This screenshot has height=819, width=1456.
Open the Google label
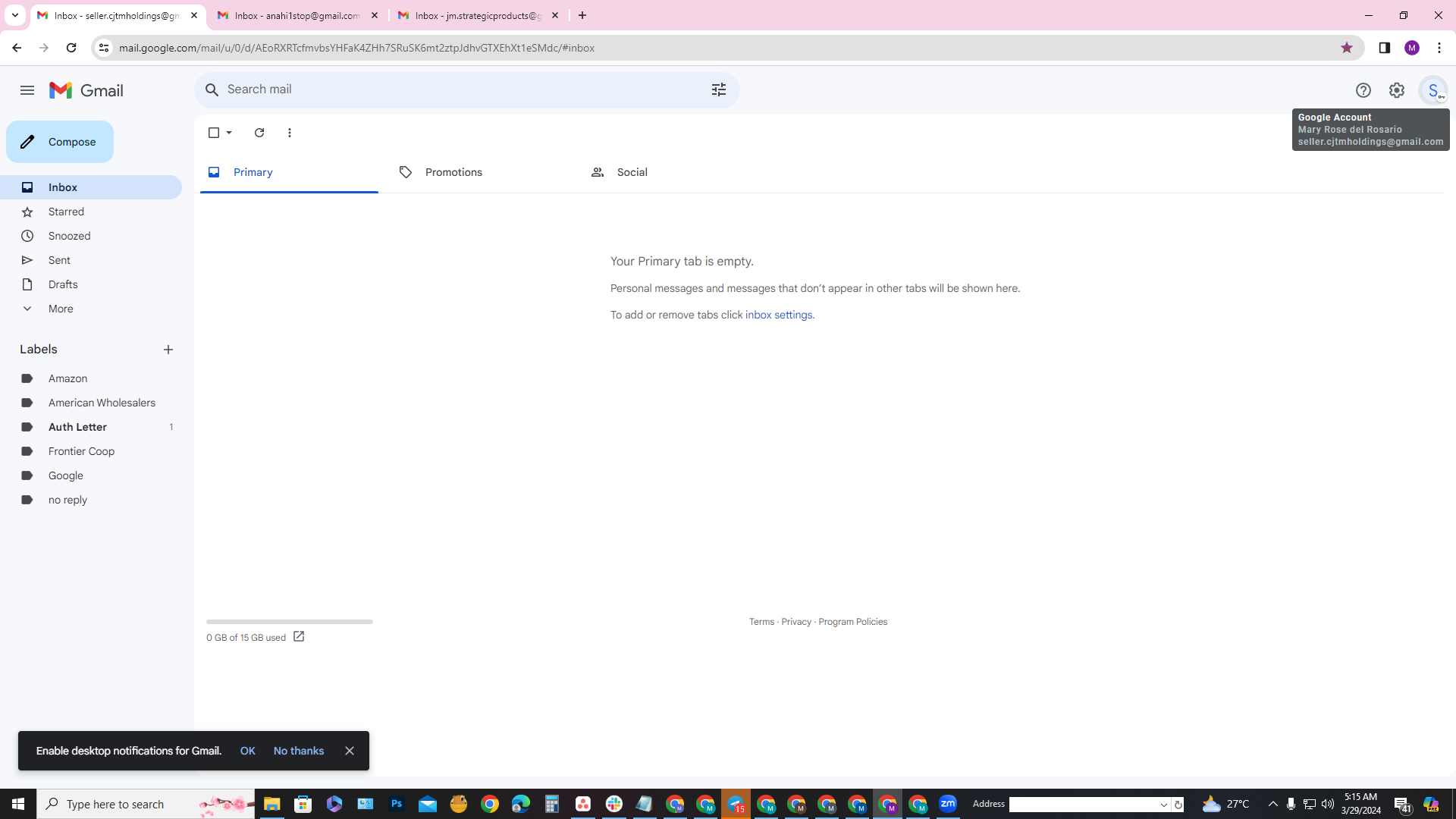point(91,475)
